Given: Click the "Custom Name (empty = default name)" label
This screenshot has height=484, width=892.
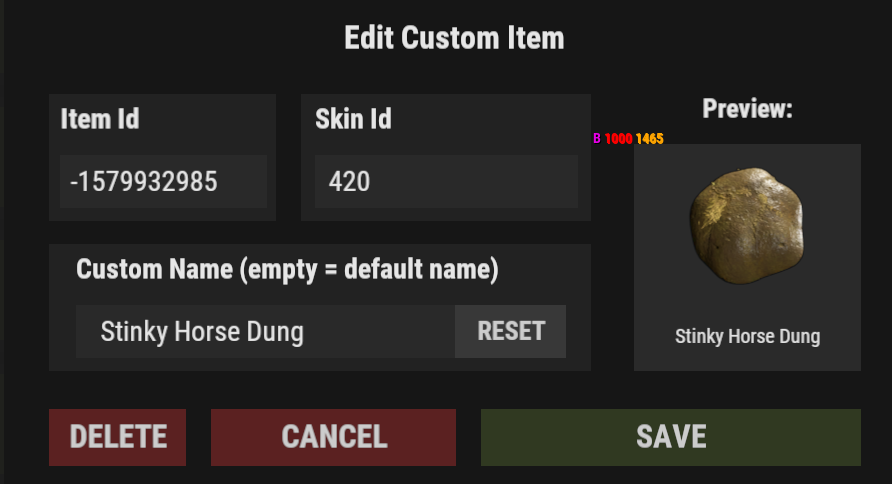Looking at the screenshot, I should [287, 269].
